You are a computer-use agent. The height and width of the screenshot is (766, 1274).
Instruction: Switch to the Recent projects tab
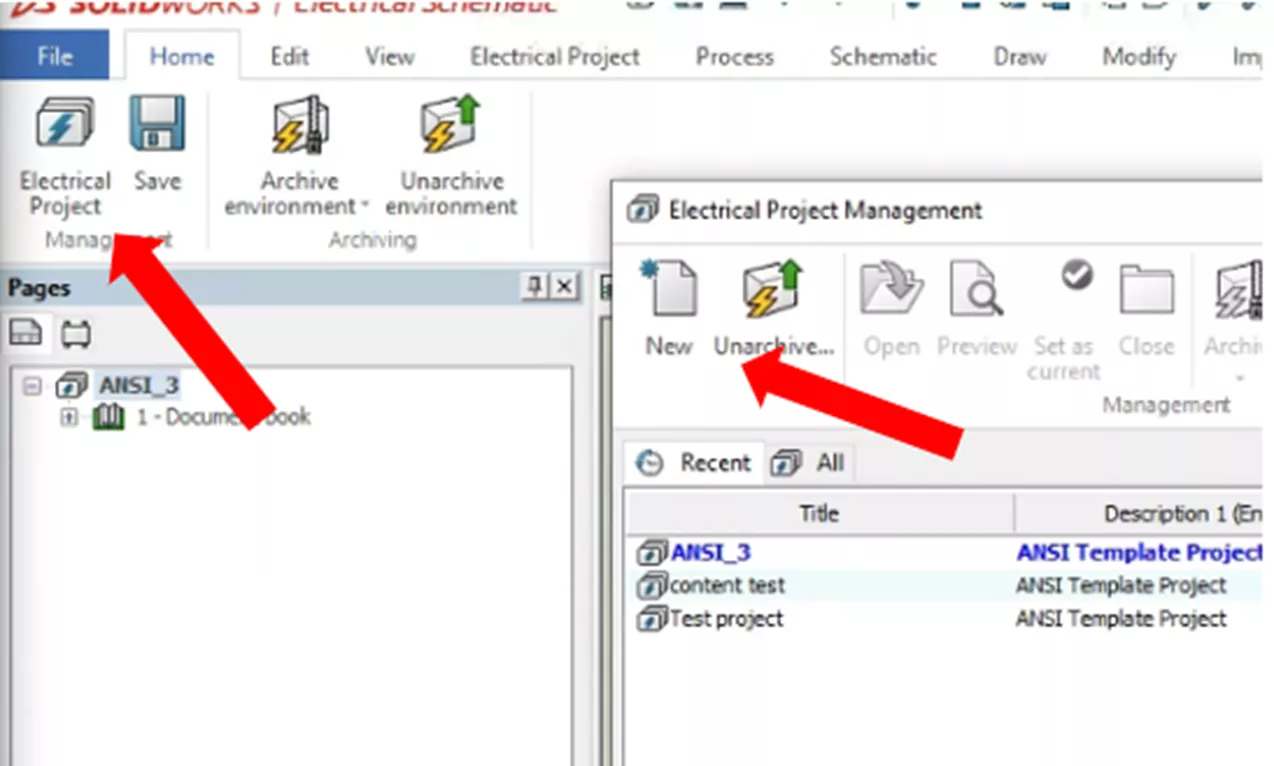[x=693, y=463]
